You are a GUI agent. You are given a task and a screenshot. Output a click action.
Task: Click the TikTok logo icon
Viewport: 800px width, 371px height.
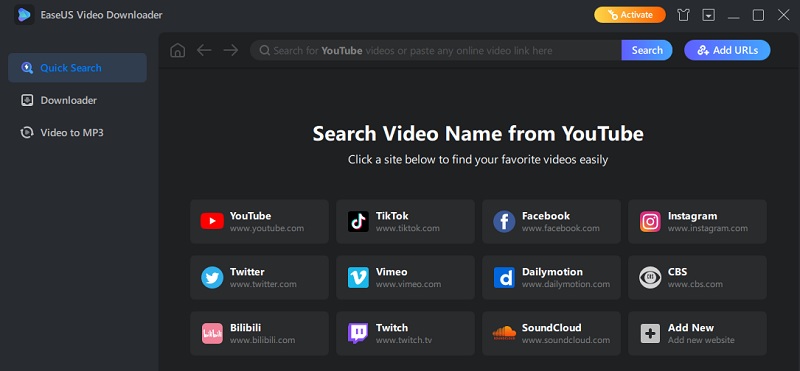pos(358,221)
